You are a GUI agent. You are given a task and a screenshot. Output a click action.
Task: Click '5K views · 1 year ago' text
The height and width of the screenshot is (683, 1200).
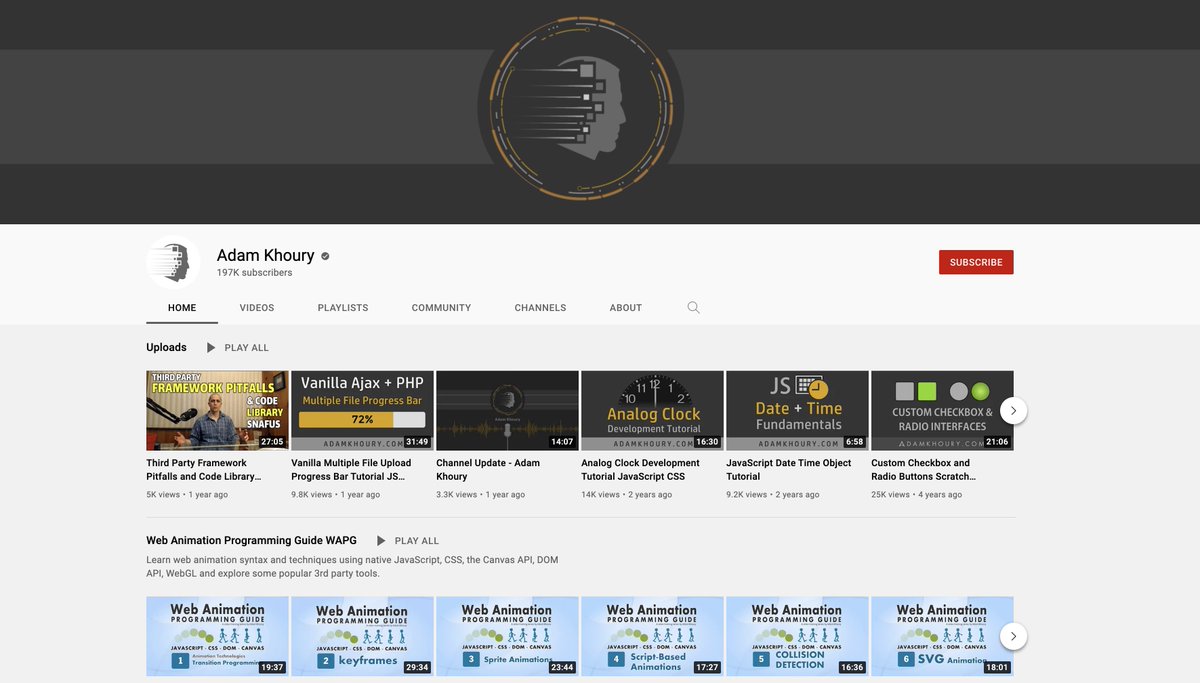click(187, 495)
